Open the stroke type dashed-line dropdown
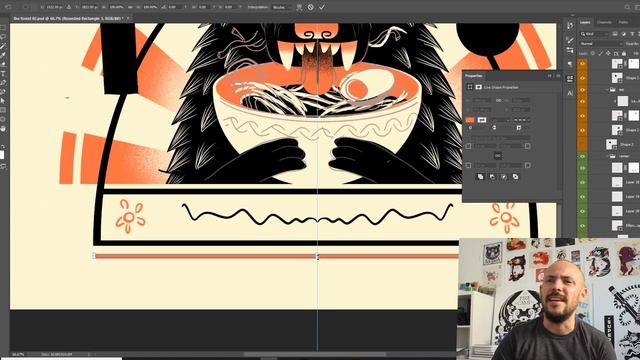 522,120
